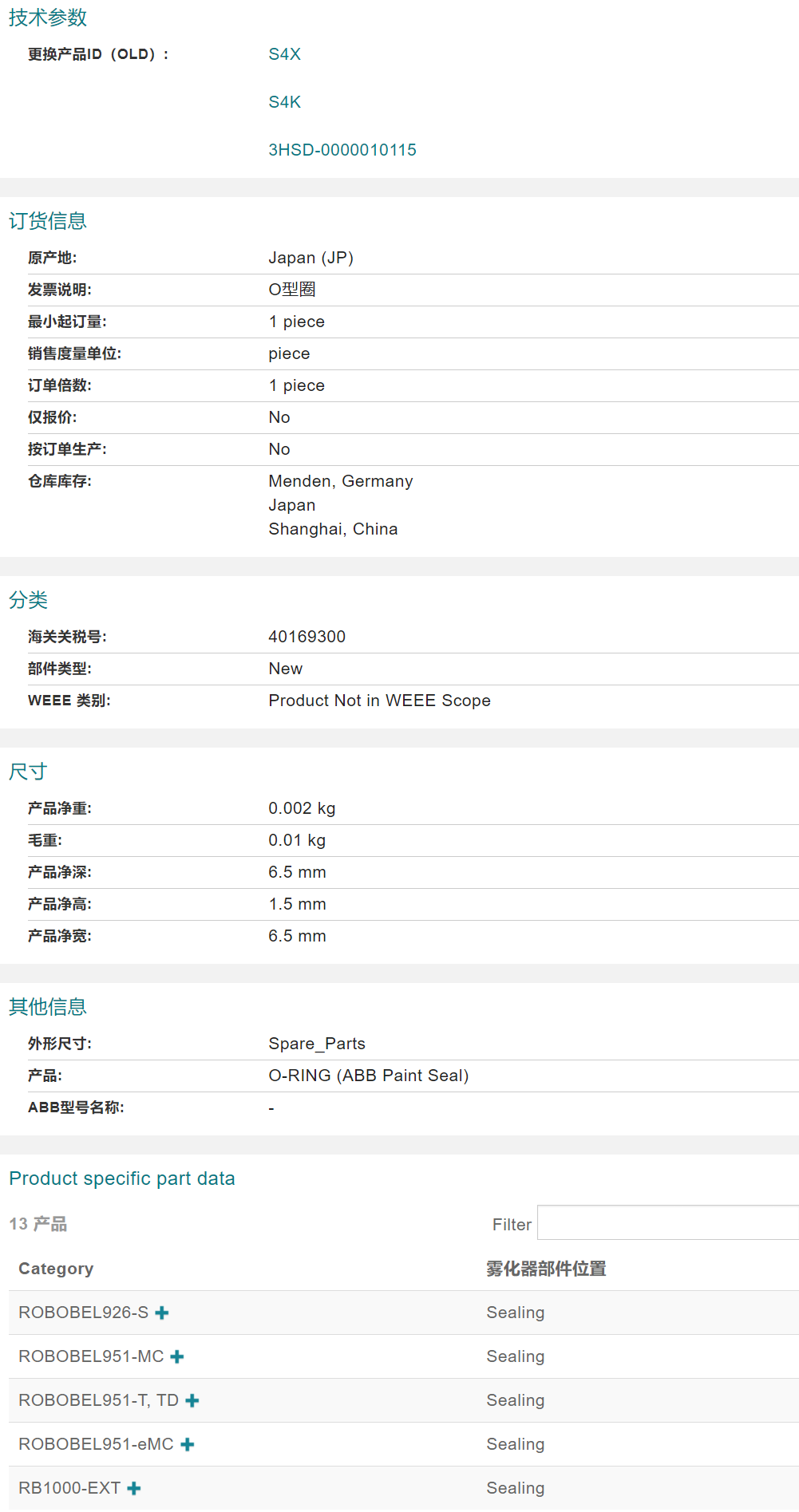Open the S4X replacement product link
This screenshot has height=1512, width=799.
click(284, 54)
